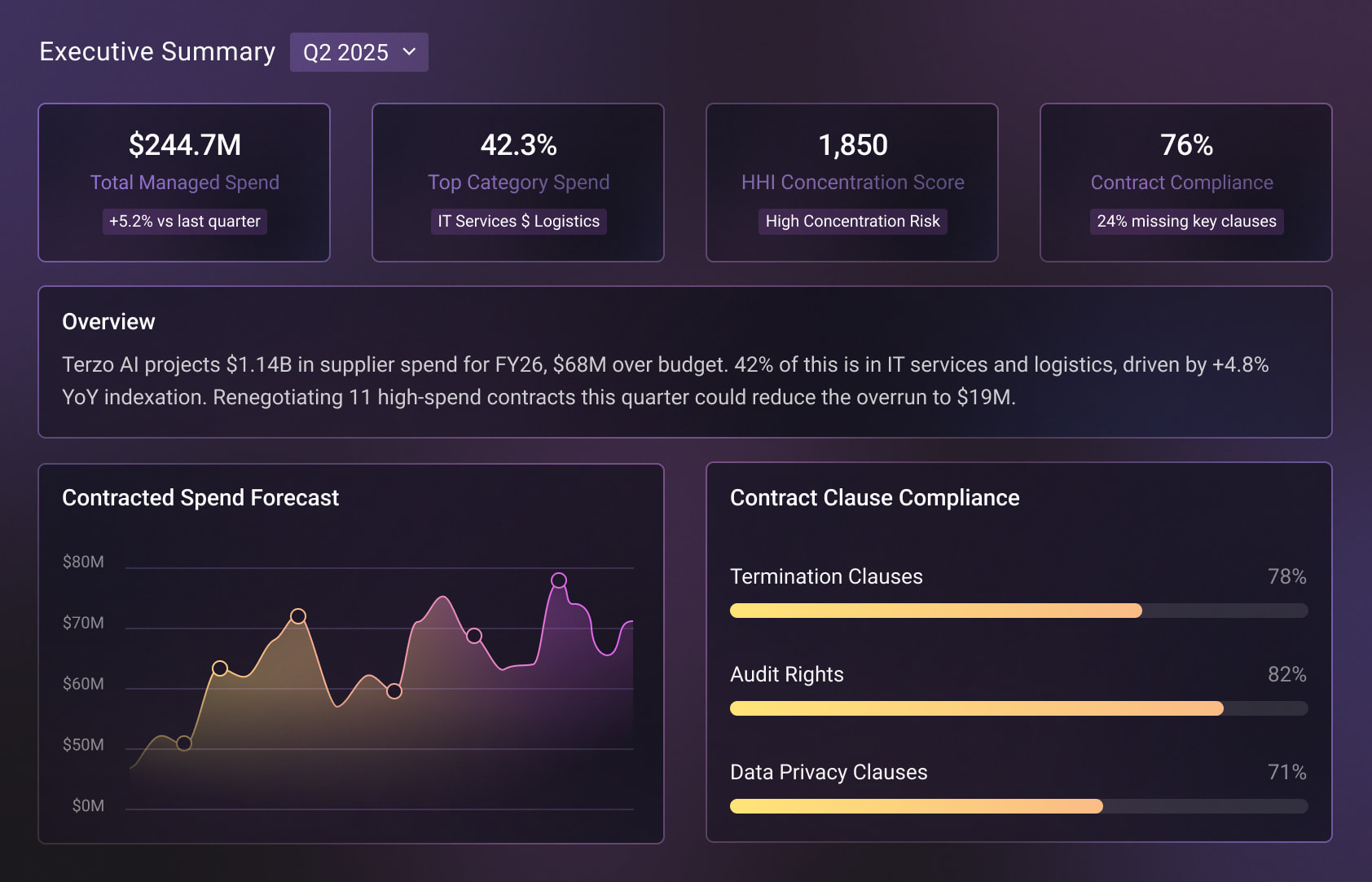Click the 82% Audit Rights percentage
The width and height of the screenshot is (1372, 882).
coord(1286,675)
